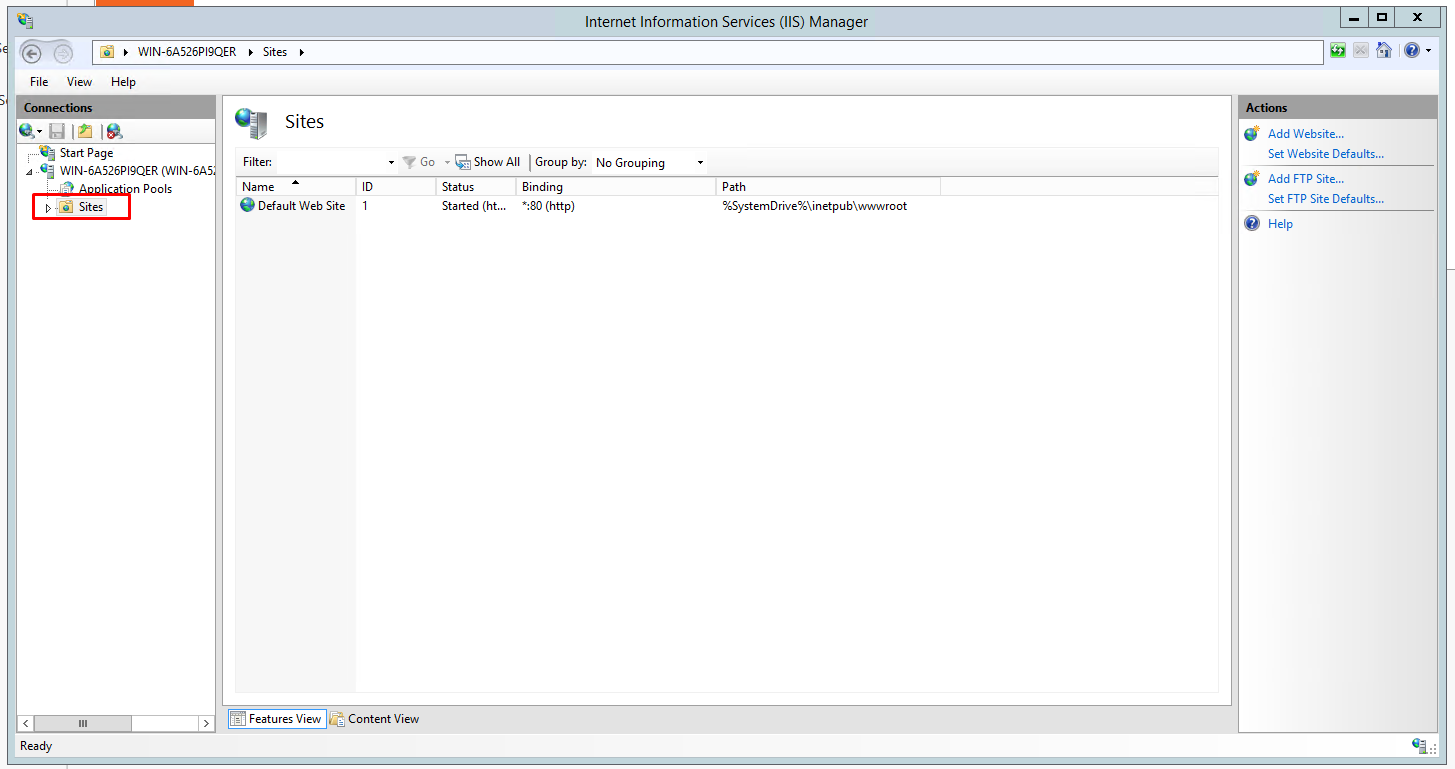Sort by the ID column header
The height and width of the screenshot is (769, 1455).
pyautogui.click(x=396, y=187)
